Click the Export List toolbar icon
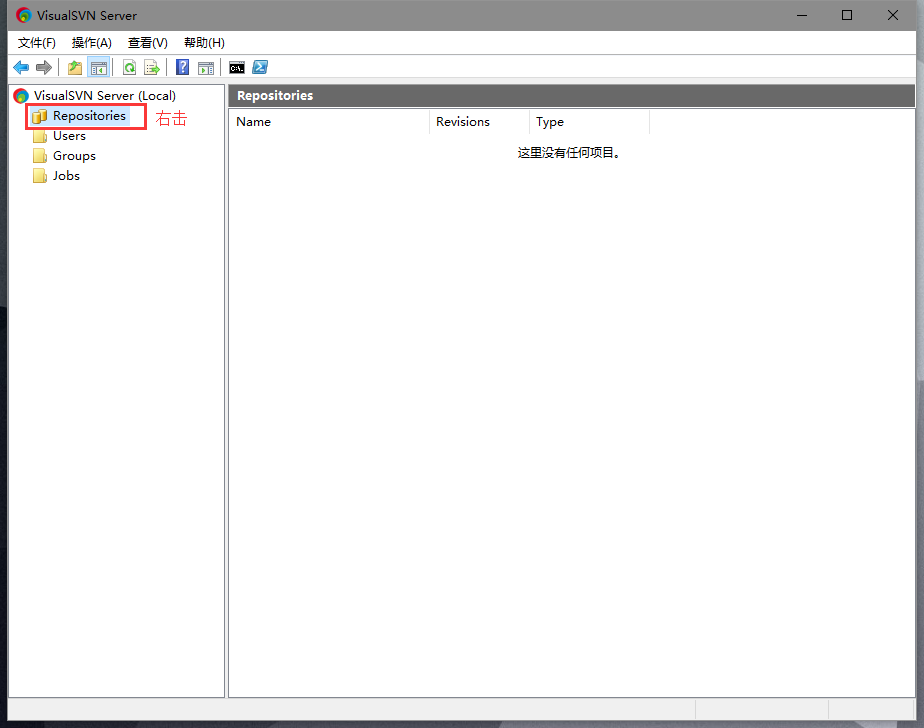Viewport: 924px width, 728px height. [152, 68]
